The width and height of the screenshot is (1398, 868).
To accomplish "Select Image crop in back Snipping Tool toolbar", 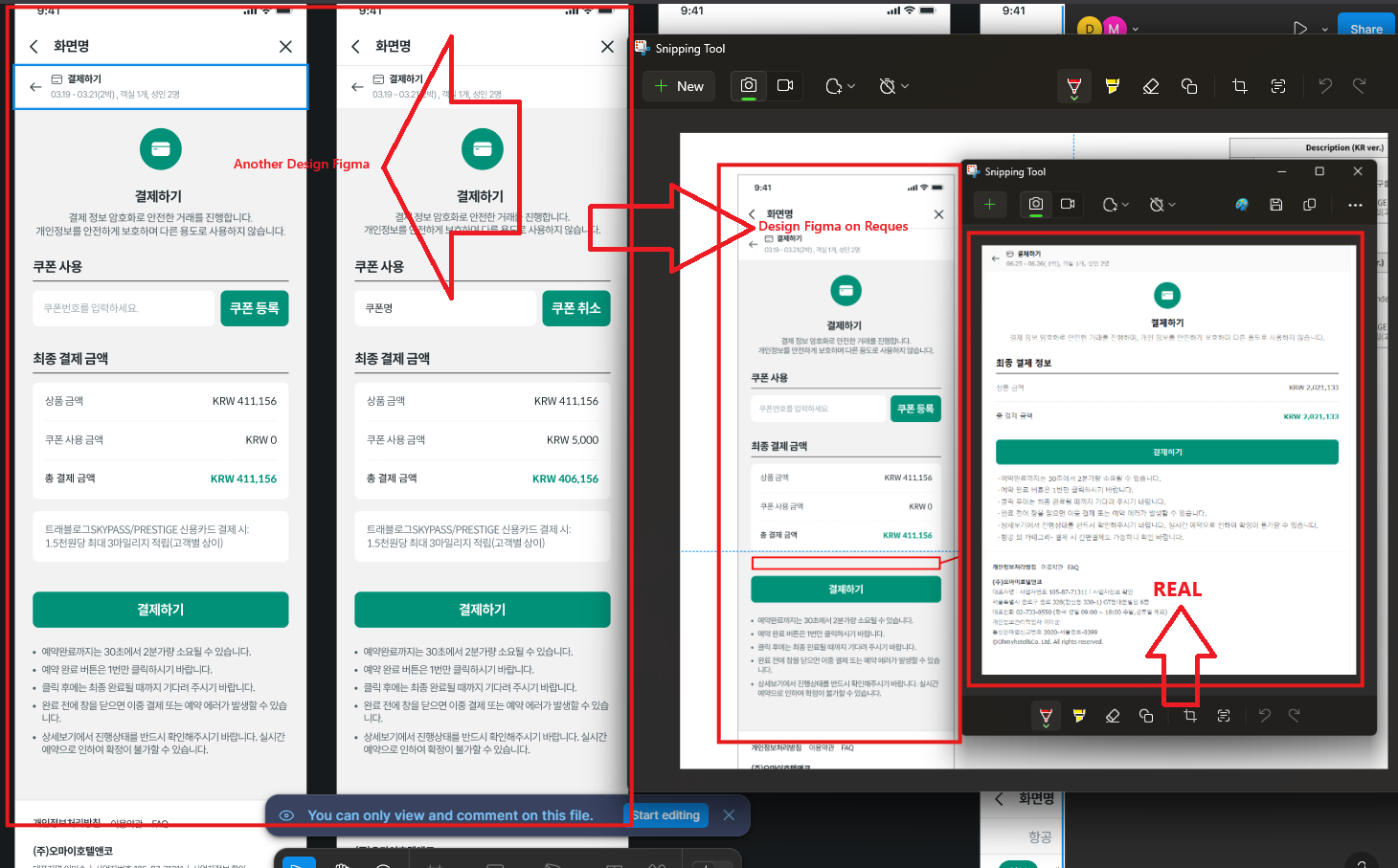I will (x=1240, y=86).
